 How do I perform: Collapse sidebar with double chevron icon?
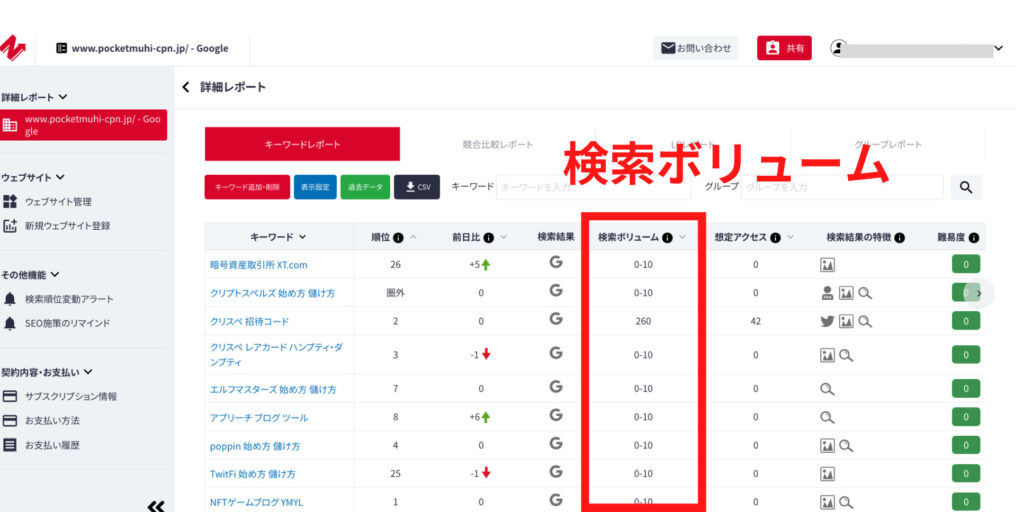[155, 505]
